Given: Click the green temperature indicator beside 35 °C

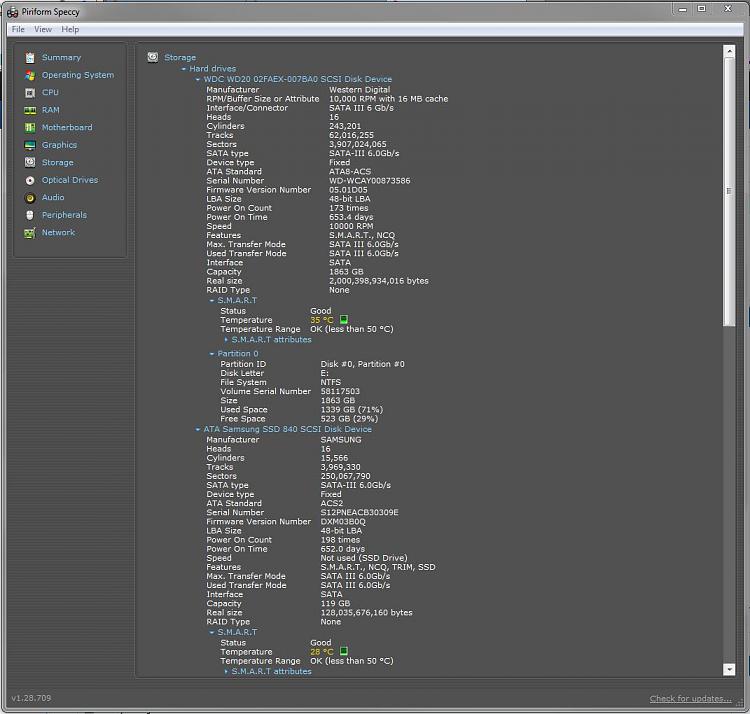Looking at the screenshot, I should 343,319.
